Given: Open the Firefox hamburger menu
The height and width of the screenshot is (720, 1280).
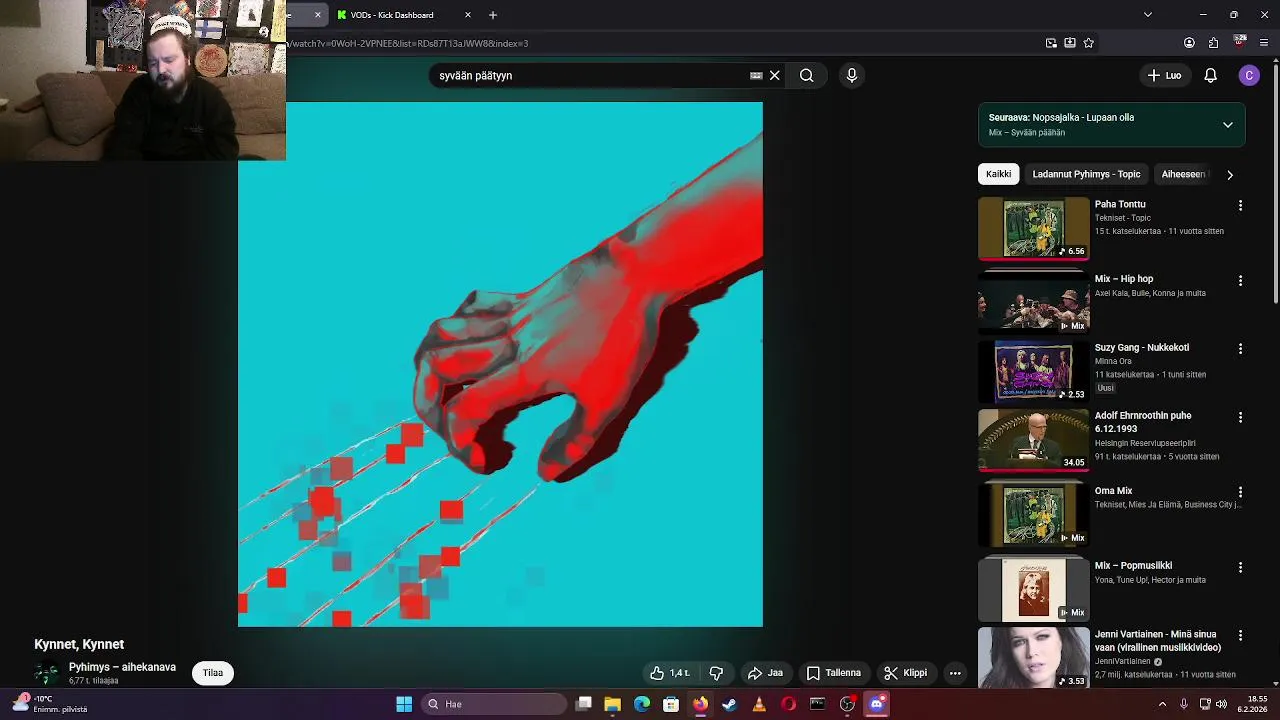Looking at the screenshot, I should (1264, 43).
